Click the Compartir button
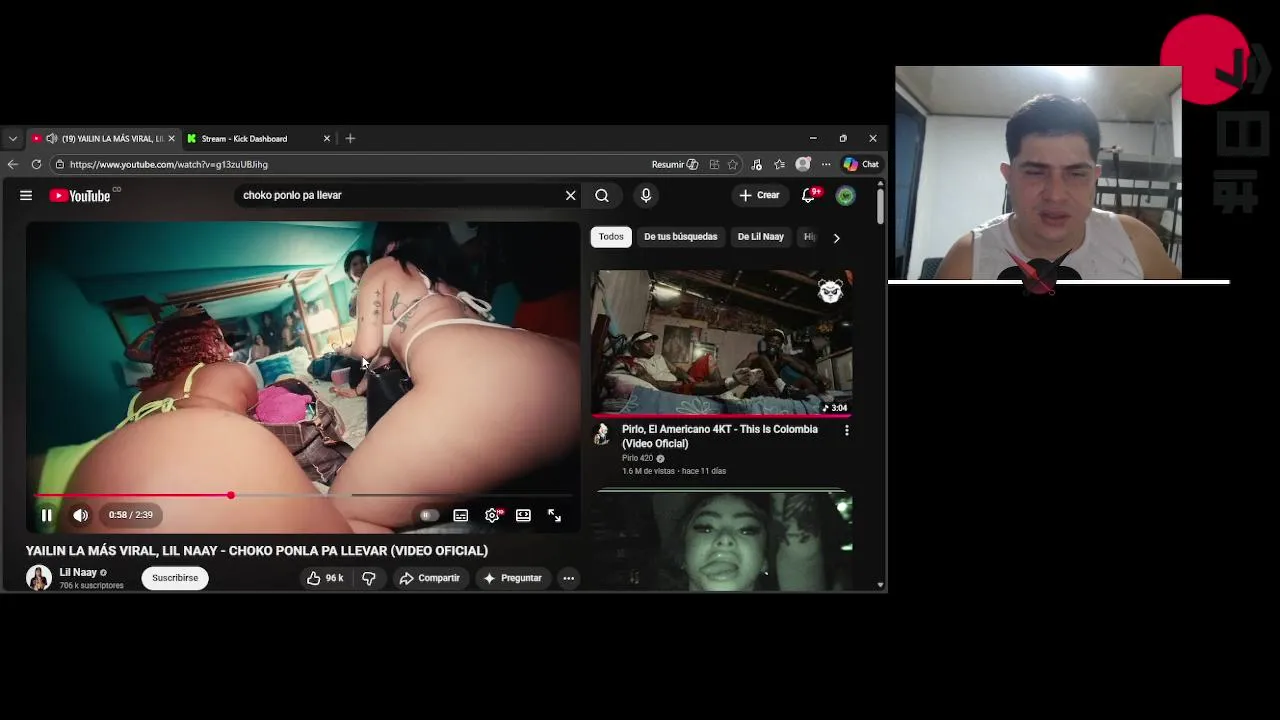1280x720 pixels. point(429,578)
